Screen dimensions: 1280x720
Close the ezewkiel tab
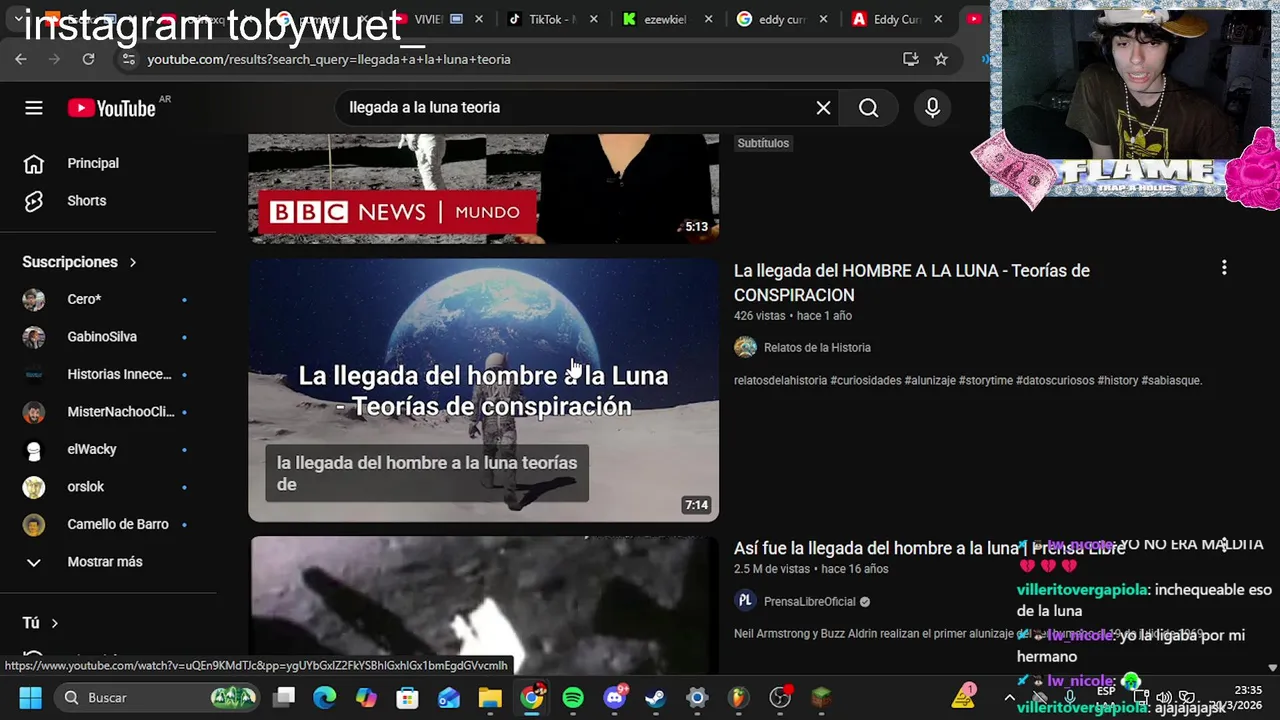tap(709, 19)
